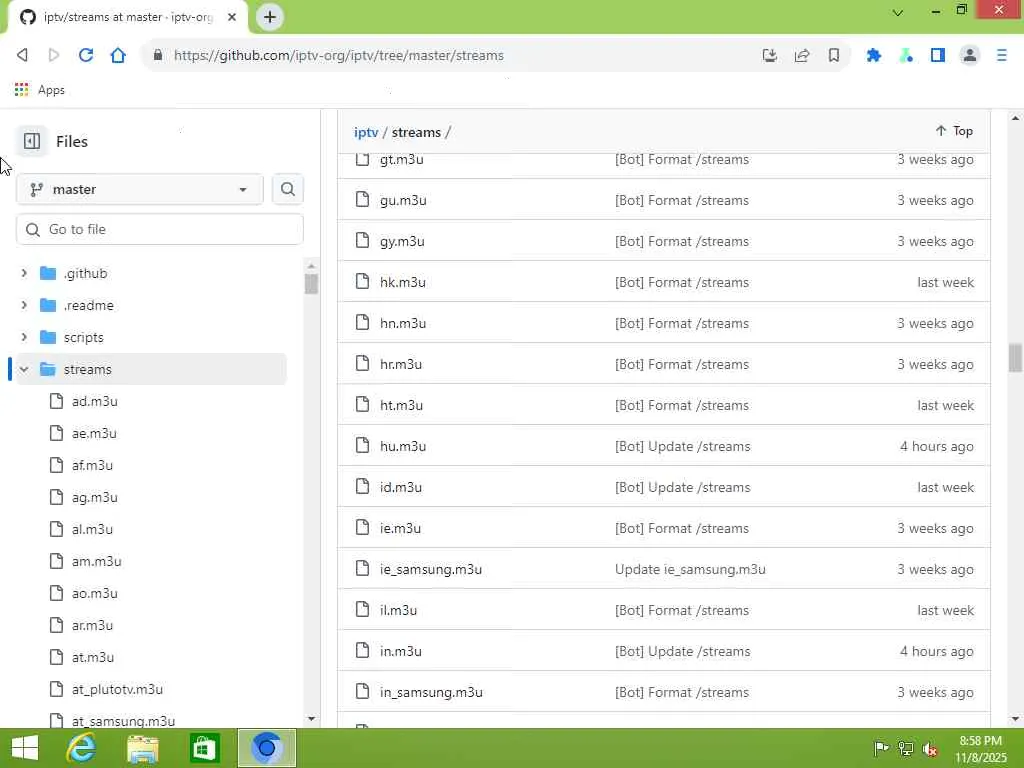Open a new tab with plus button
1024x768 pixels.
coord(270,17)
